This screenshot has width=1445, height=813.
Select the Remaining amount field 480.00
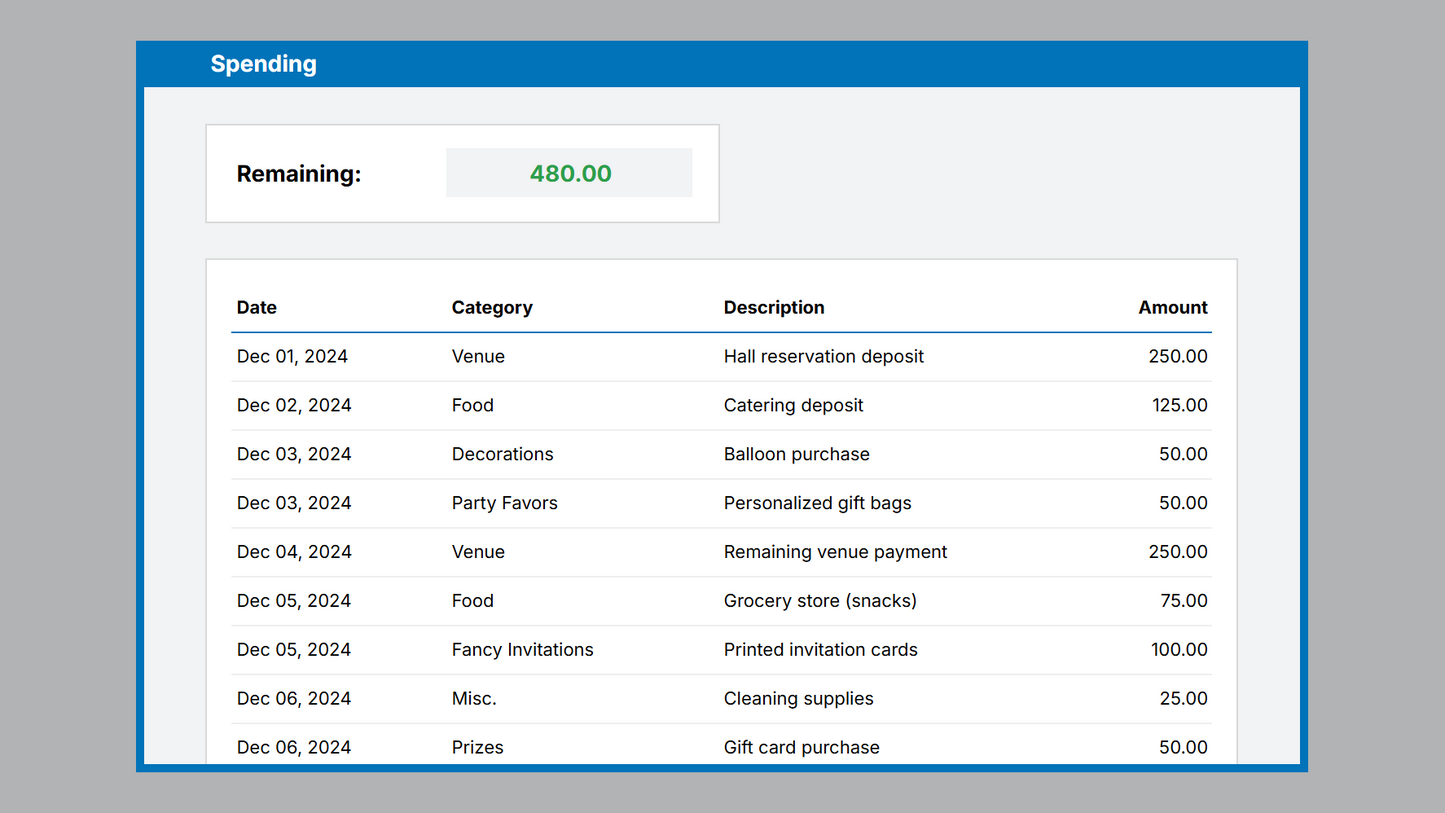tap(569, 173)
